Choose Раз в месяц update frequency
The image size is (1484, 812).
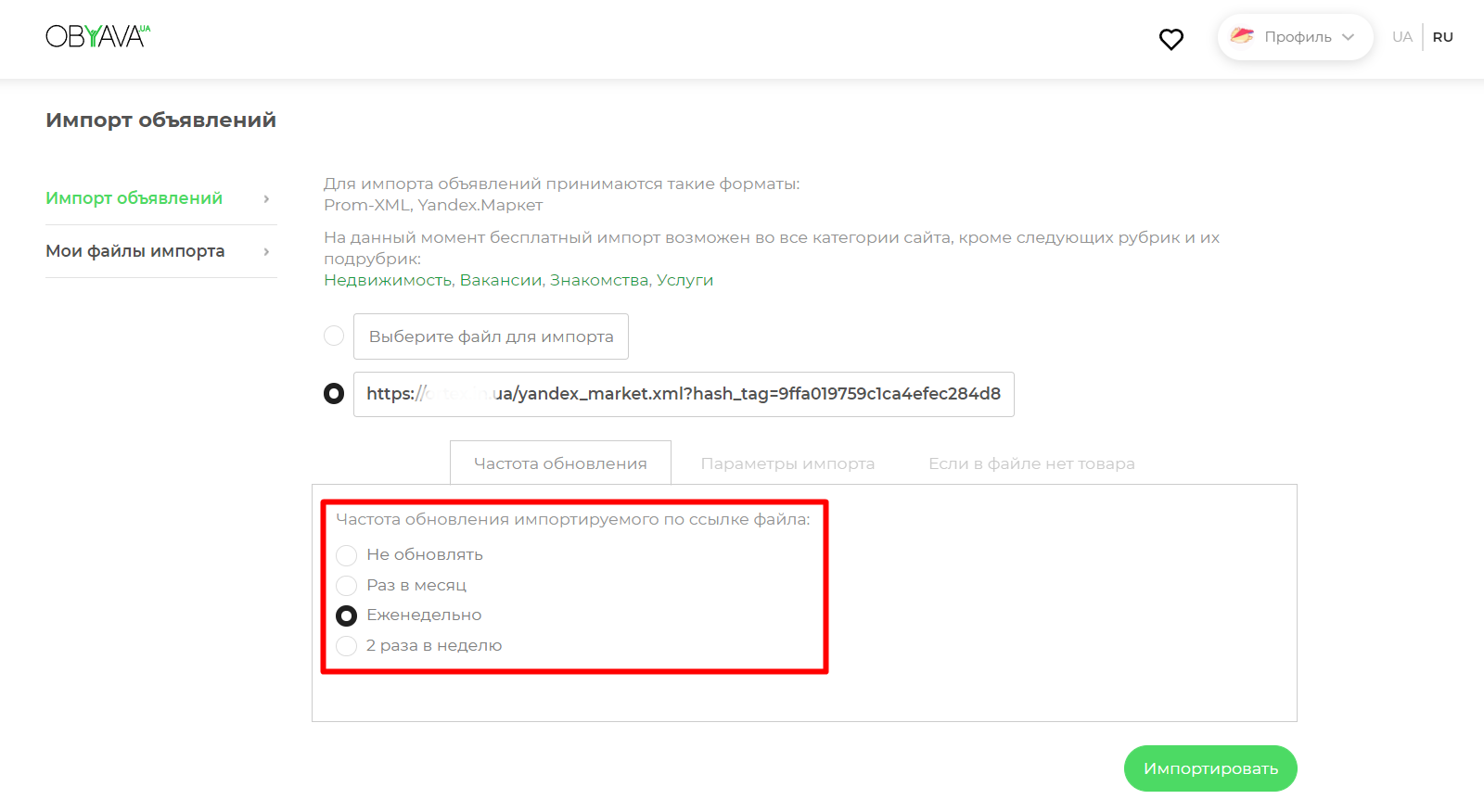(347, 586)
